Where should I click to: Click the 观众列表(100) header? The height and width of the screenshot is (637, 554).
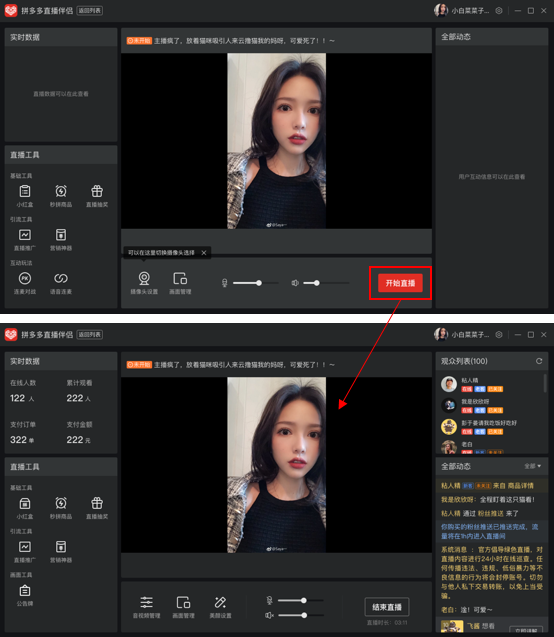[x=464, y=361]
